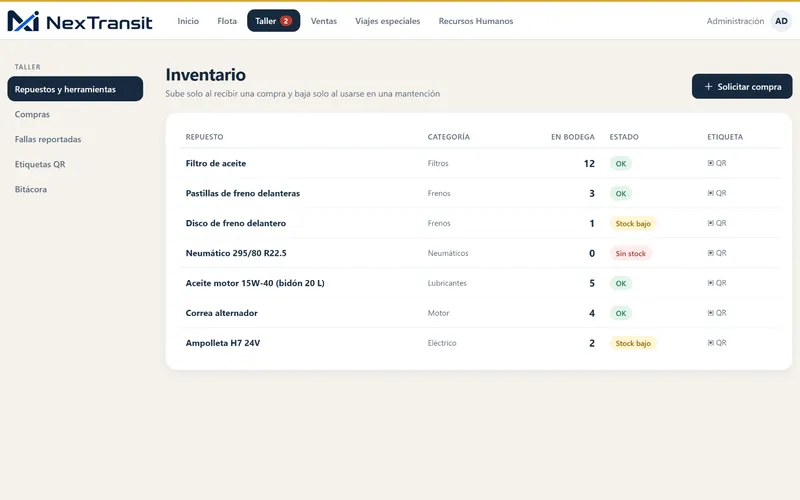This screenshot has width=800, height=500.
Task: Open Bitácora in the sidebar
Action: coord(31,189)
